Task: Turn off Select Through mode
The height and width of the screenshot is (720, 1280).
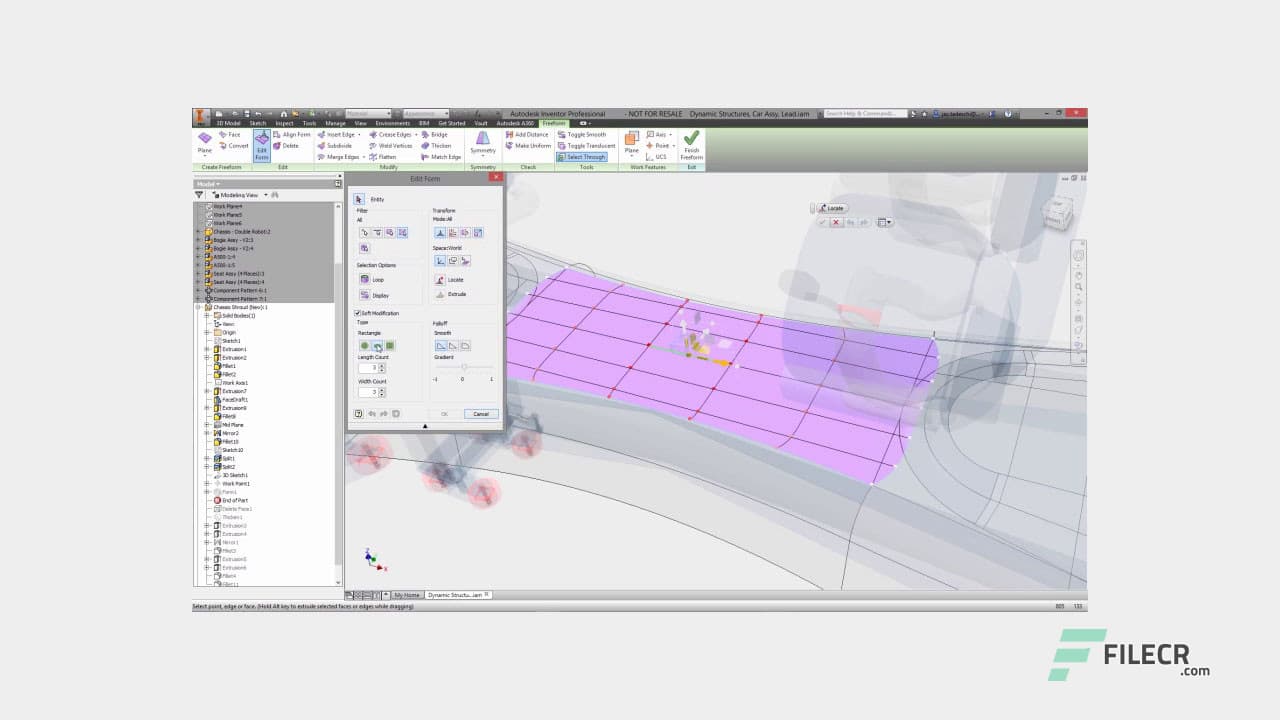Action: [583, 157]
